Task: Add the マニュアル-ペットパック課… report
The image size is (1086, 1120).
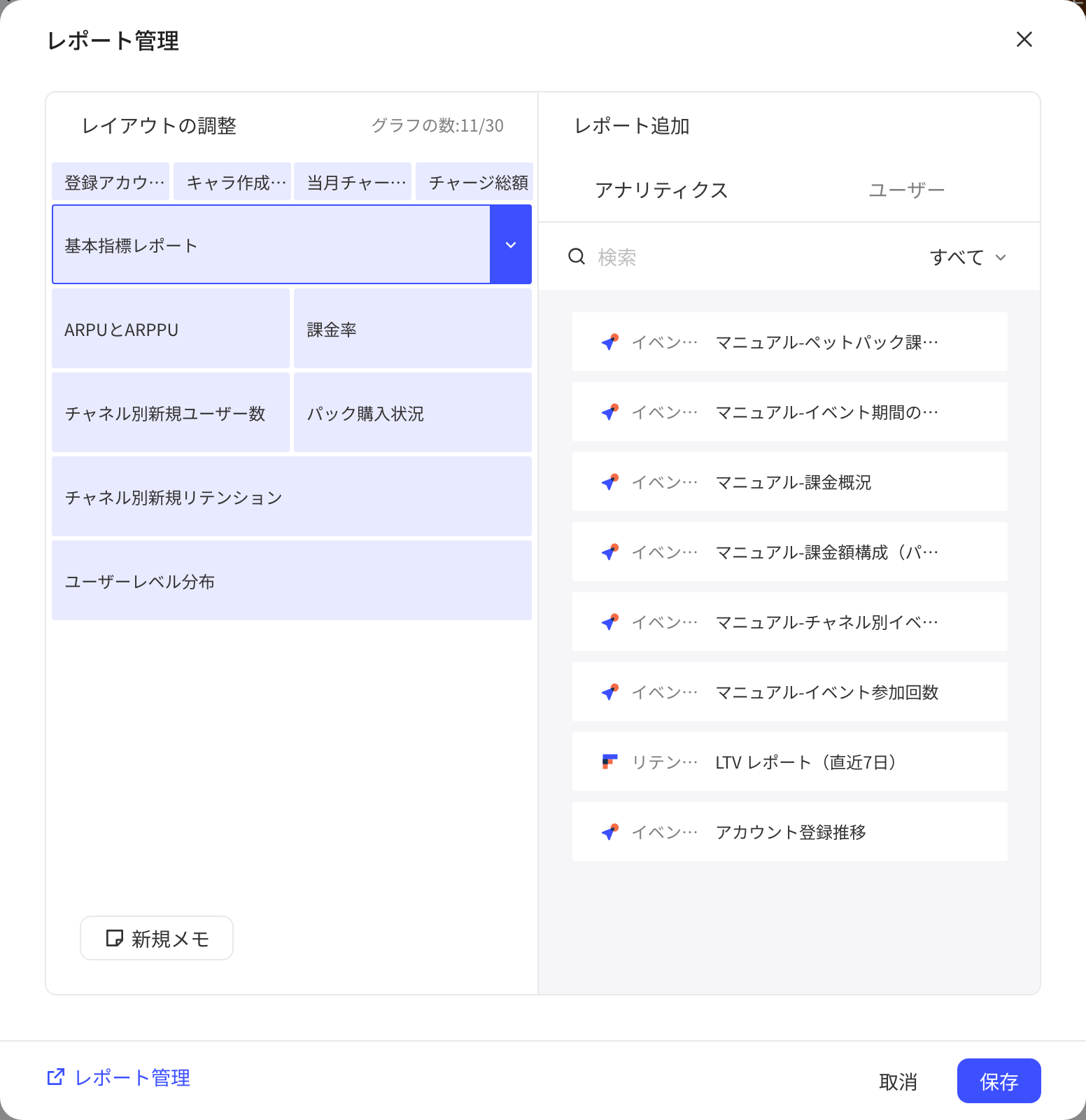Action: pyautogui.click(x=790, y=342)
